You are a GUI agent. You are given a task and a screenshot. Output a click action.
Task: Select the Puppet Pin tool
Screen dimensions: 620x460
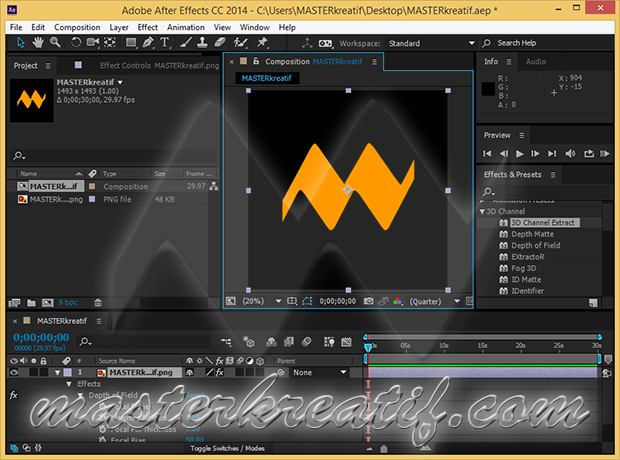point(262,42)
